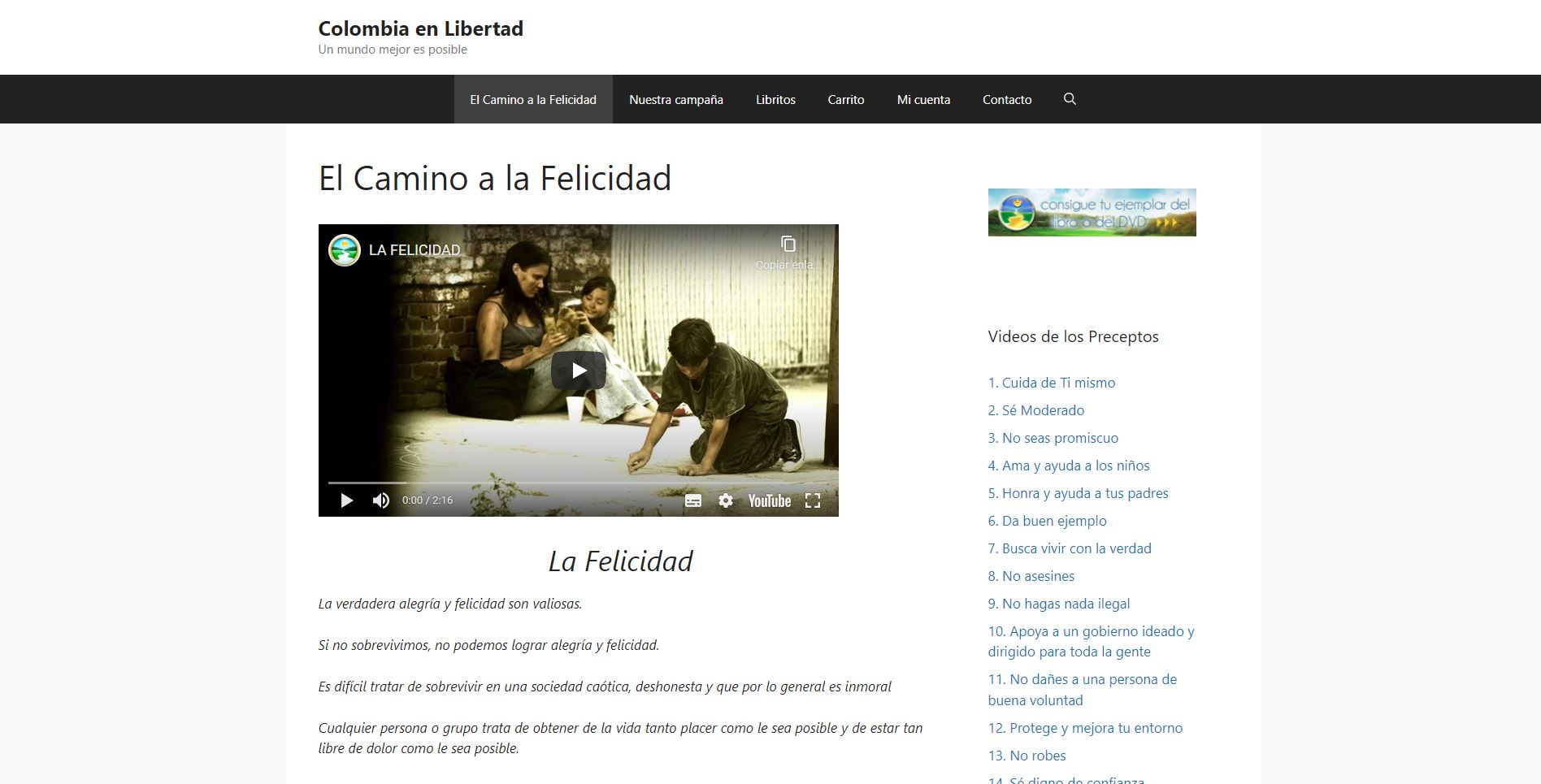The image size is (1541, 784).
Task: Mute the video with the speaker icon
Action: pyautogui.click(x=380, y=500)
